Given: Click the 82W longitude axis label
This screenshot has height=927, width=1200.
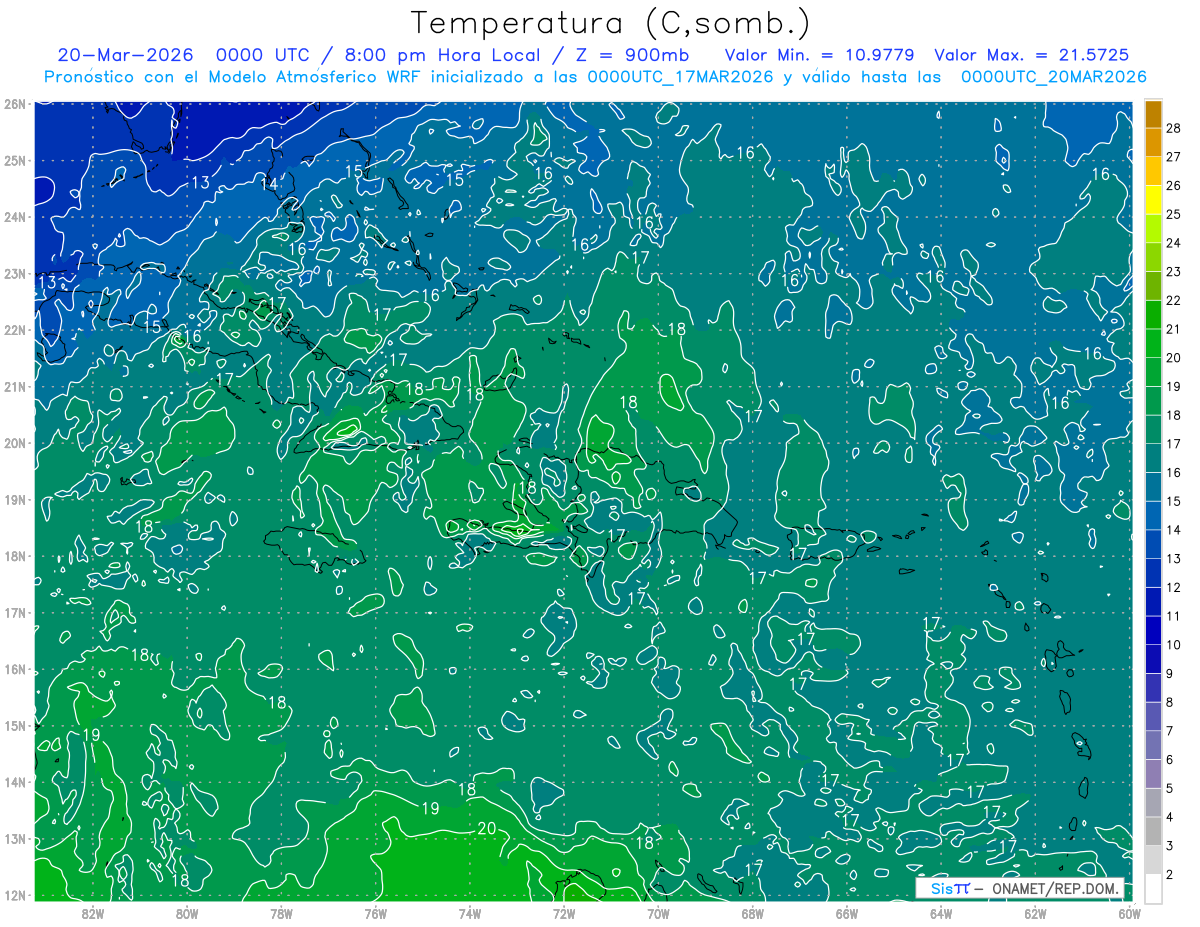Looking at the screenshot, I should [93, 913].
